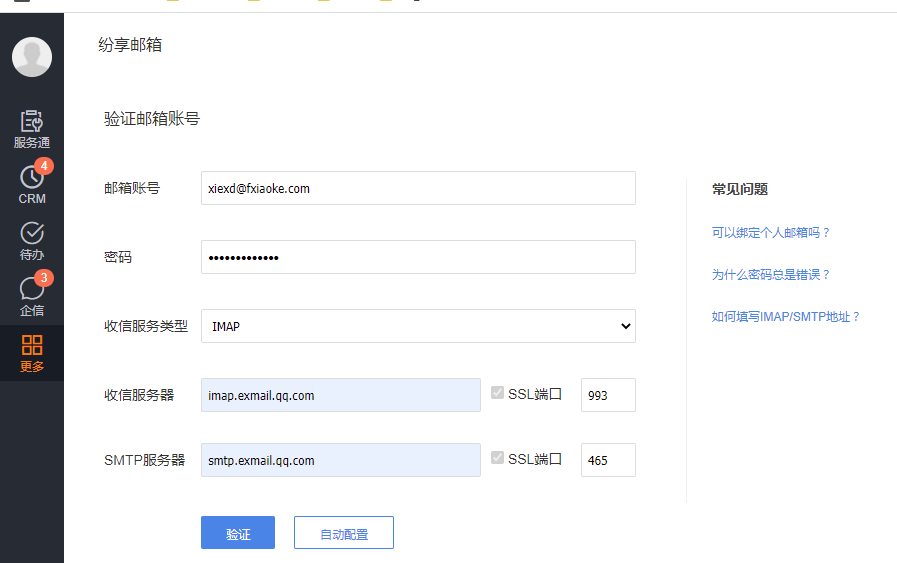
Task: Click the 邮箱账号 input field
Action: pyautogui.click(x=418, y=188)
